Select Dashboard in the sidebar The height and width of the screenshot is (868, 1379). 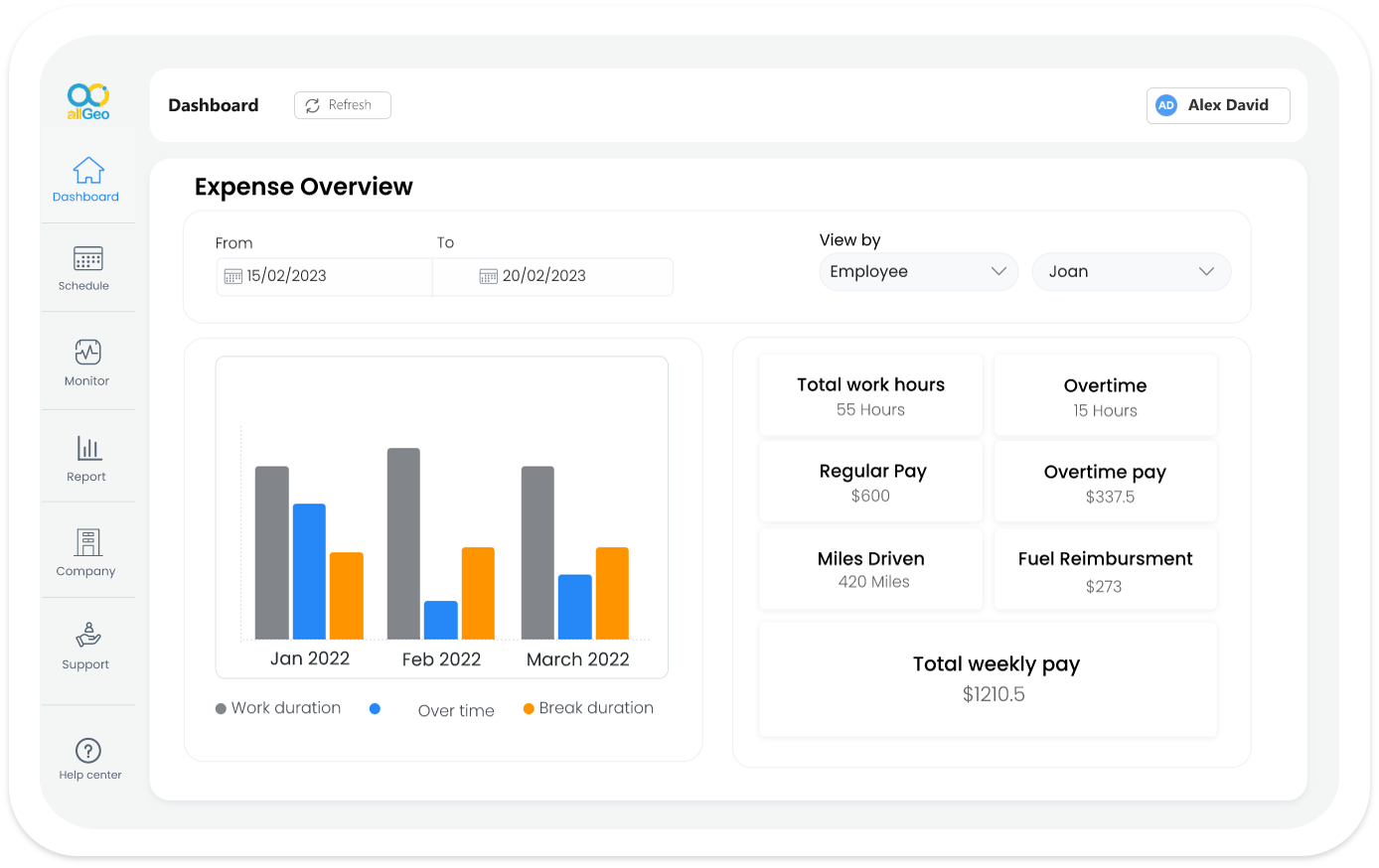(x=86, y=179)
